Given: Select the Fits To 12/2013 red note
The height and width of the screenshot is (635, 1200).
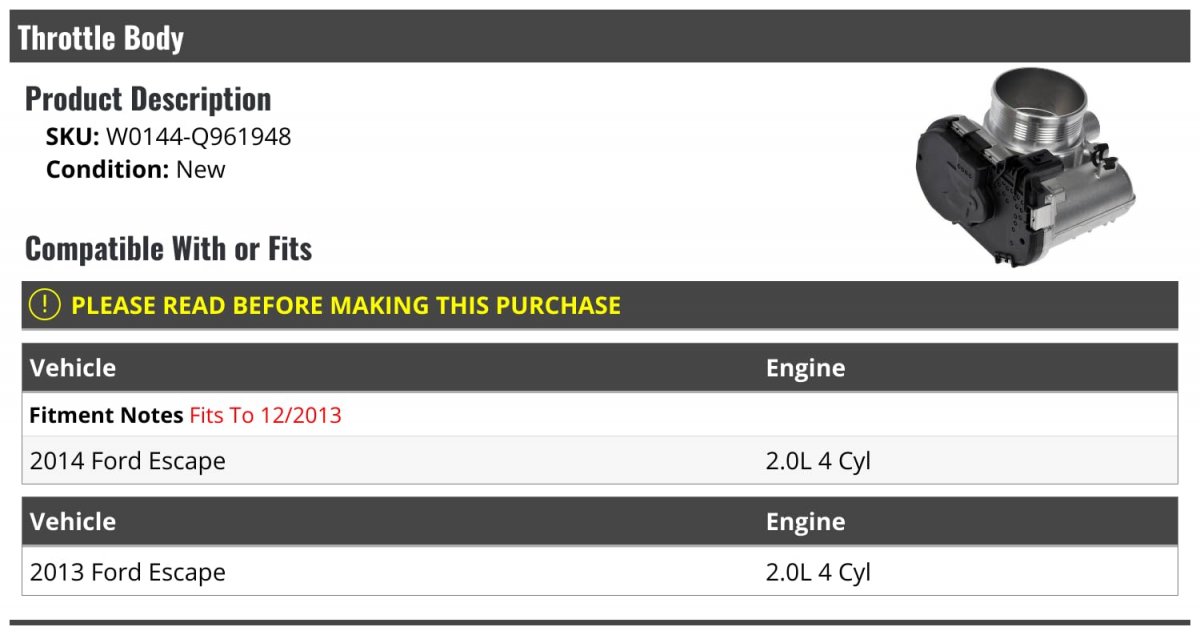Looking at the screenshot, I should [265, 415].
